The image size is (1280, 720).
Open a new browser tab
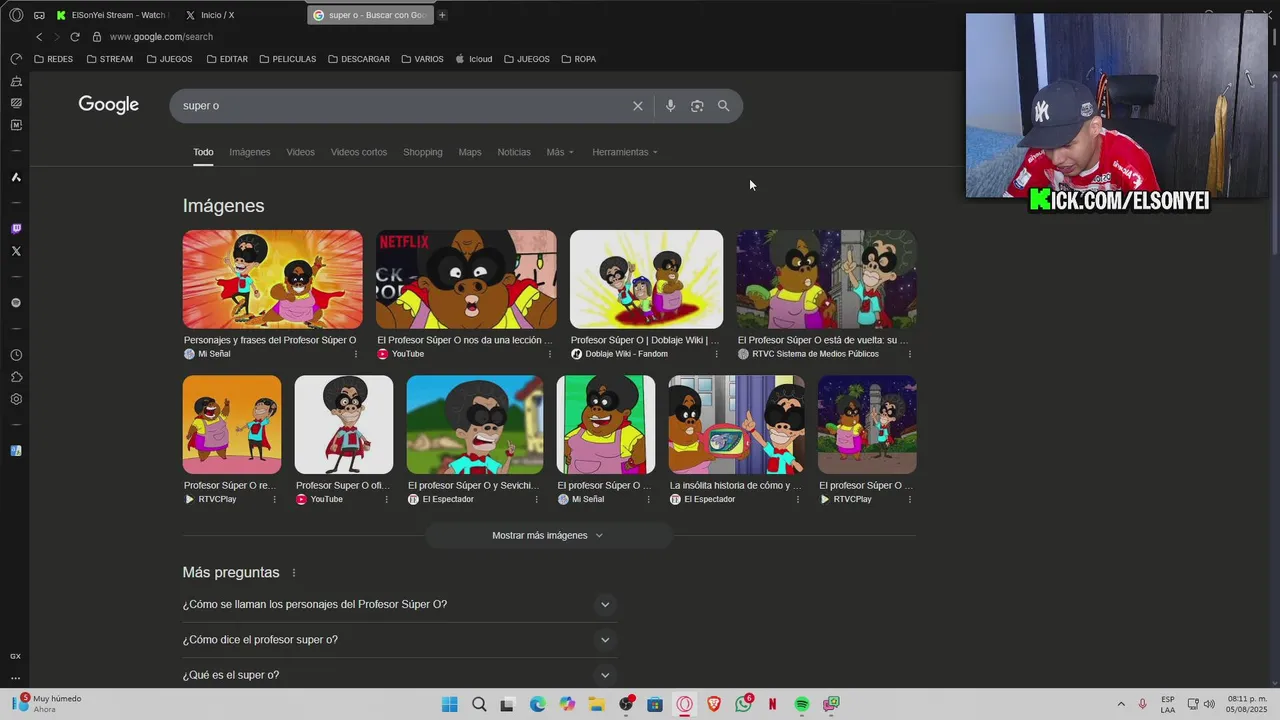coord(442,15)
